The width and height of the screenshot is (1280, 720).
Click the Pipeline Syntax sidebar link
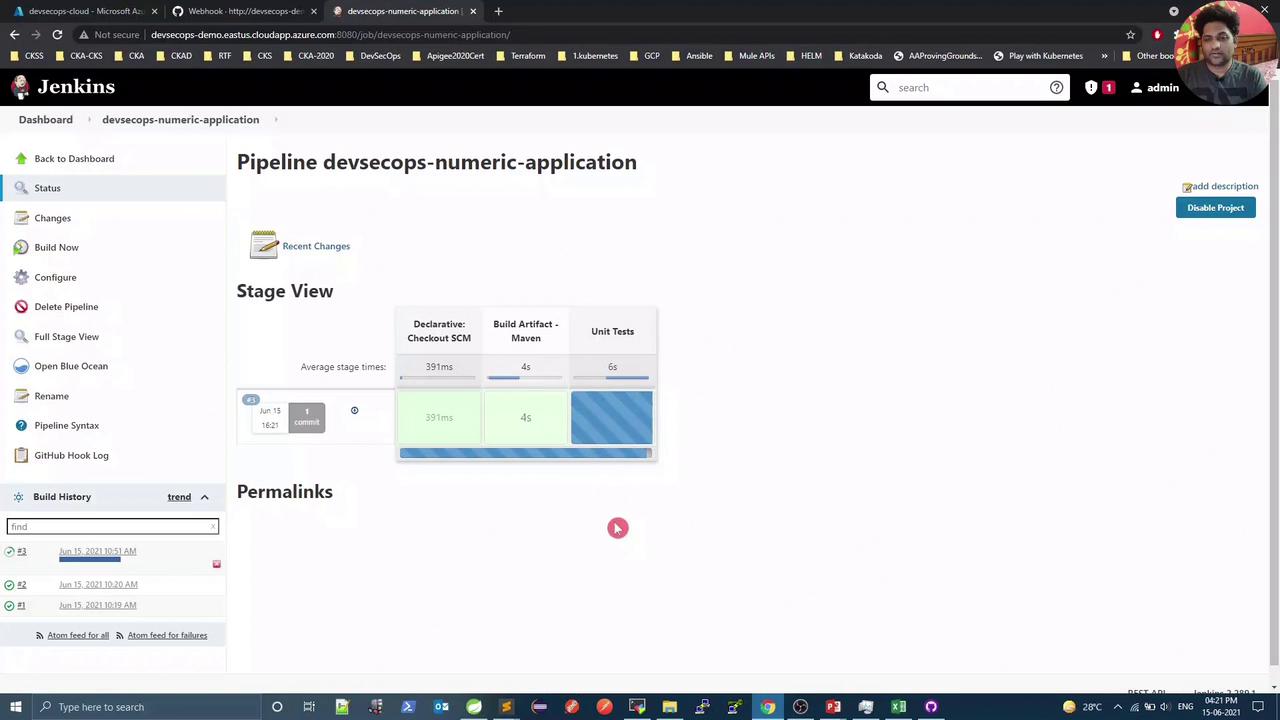pyautogui.click(x=66, y=426)
